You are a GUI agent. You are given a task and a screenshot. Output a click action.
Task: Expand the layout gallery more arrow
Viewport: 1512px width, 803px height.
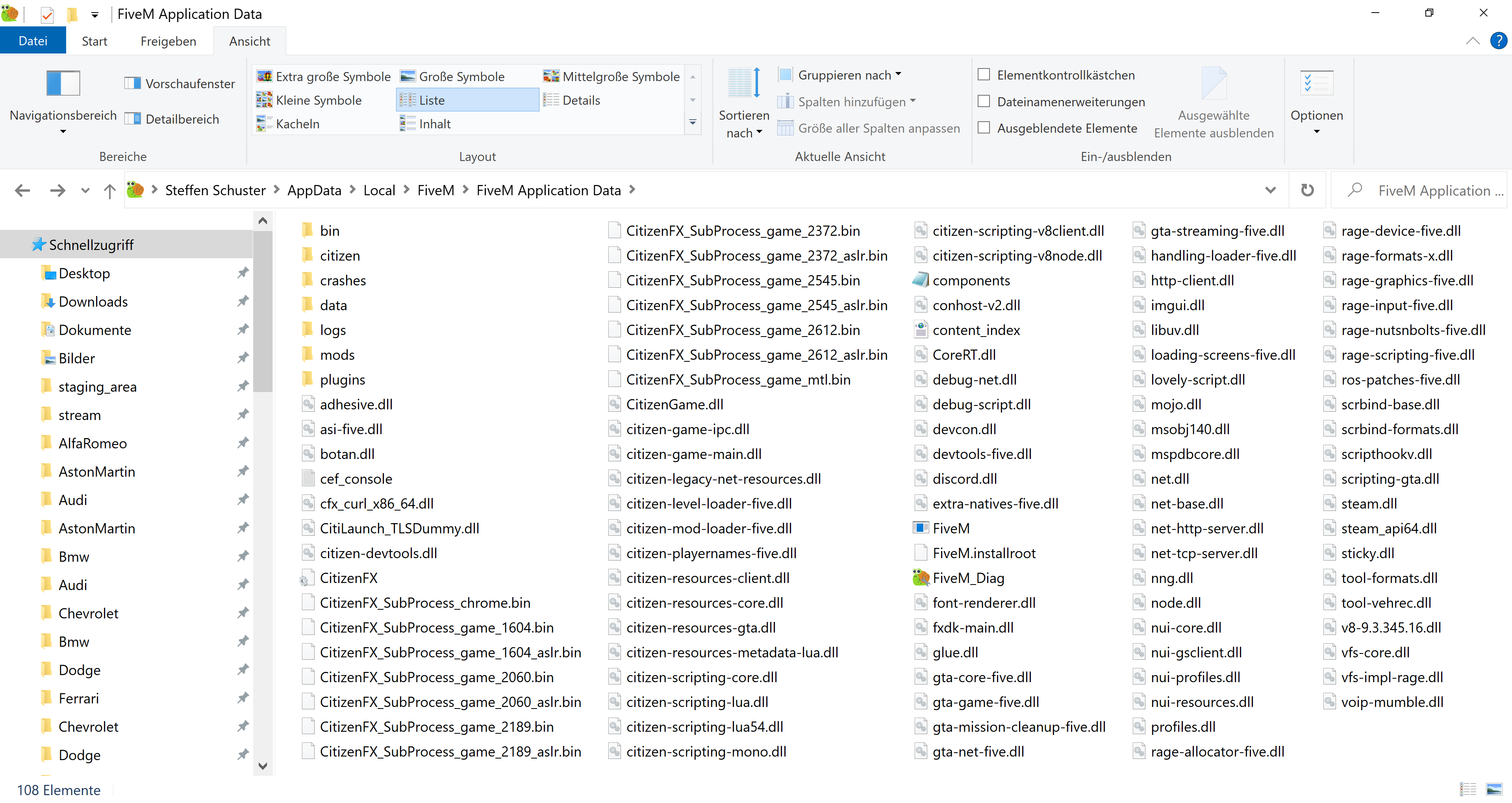[693, 123]
